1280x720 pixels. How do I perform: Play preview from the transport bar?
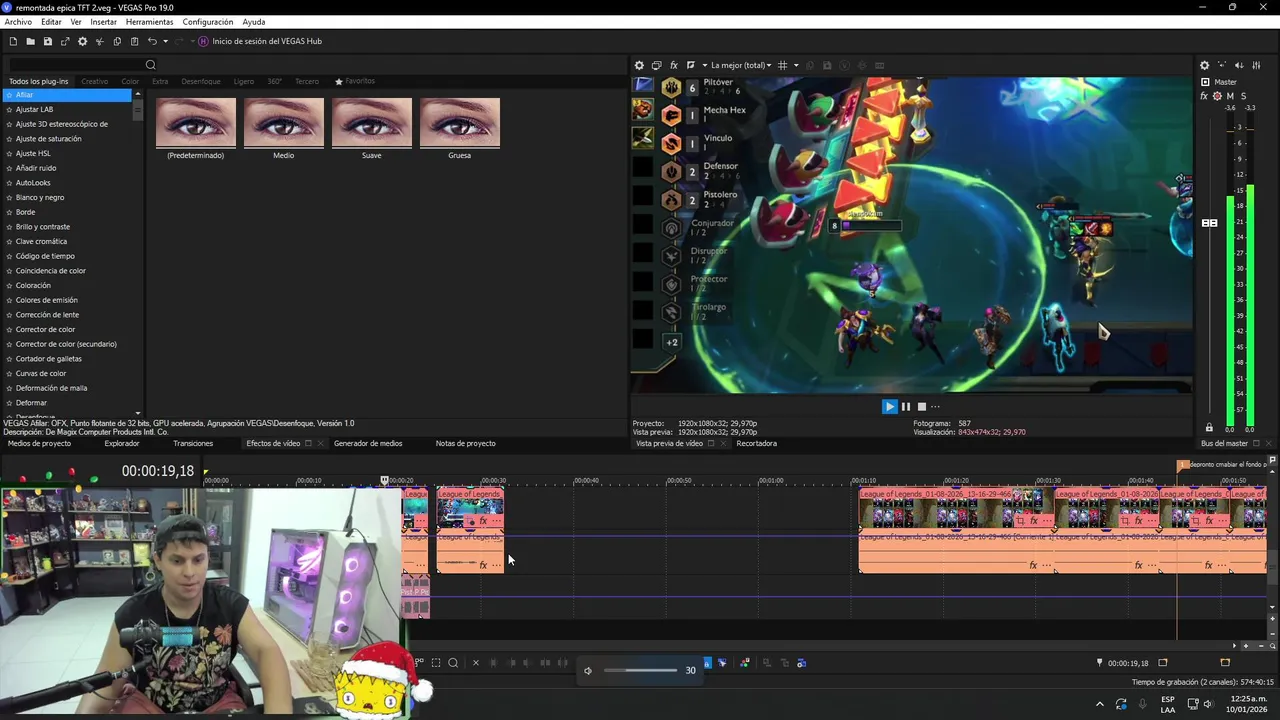point(889,406)
